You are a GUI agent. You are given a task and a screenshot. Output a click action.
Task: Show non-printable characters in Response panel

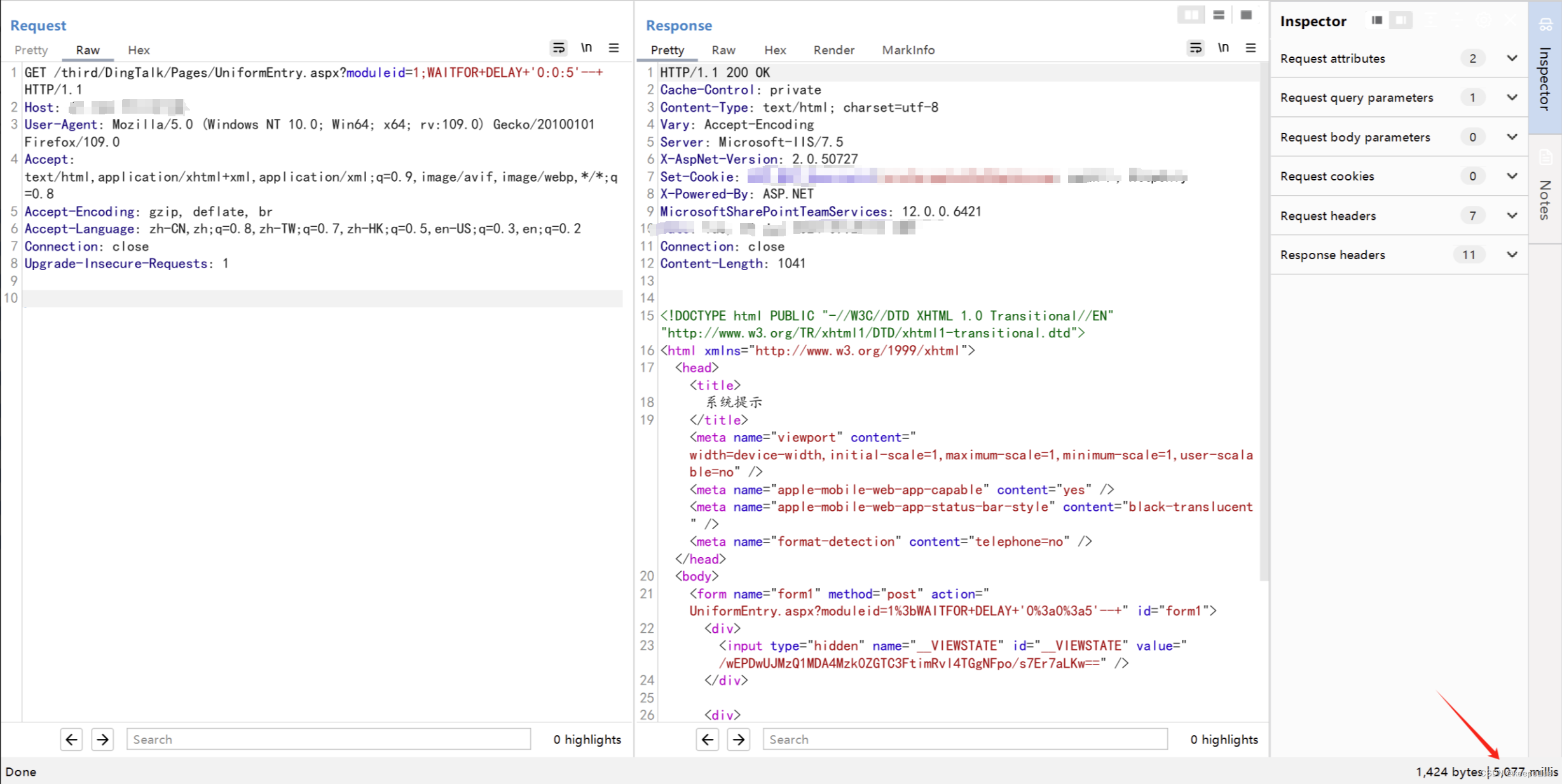point(1223,48)
